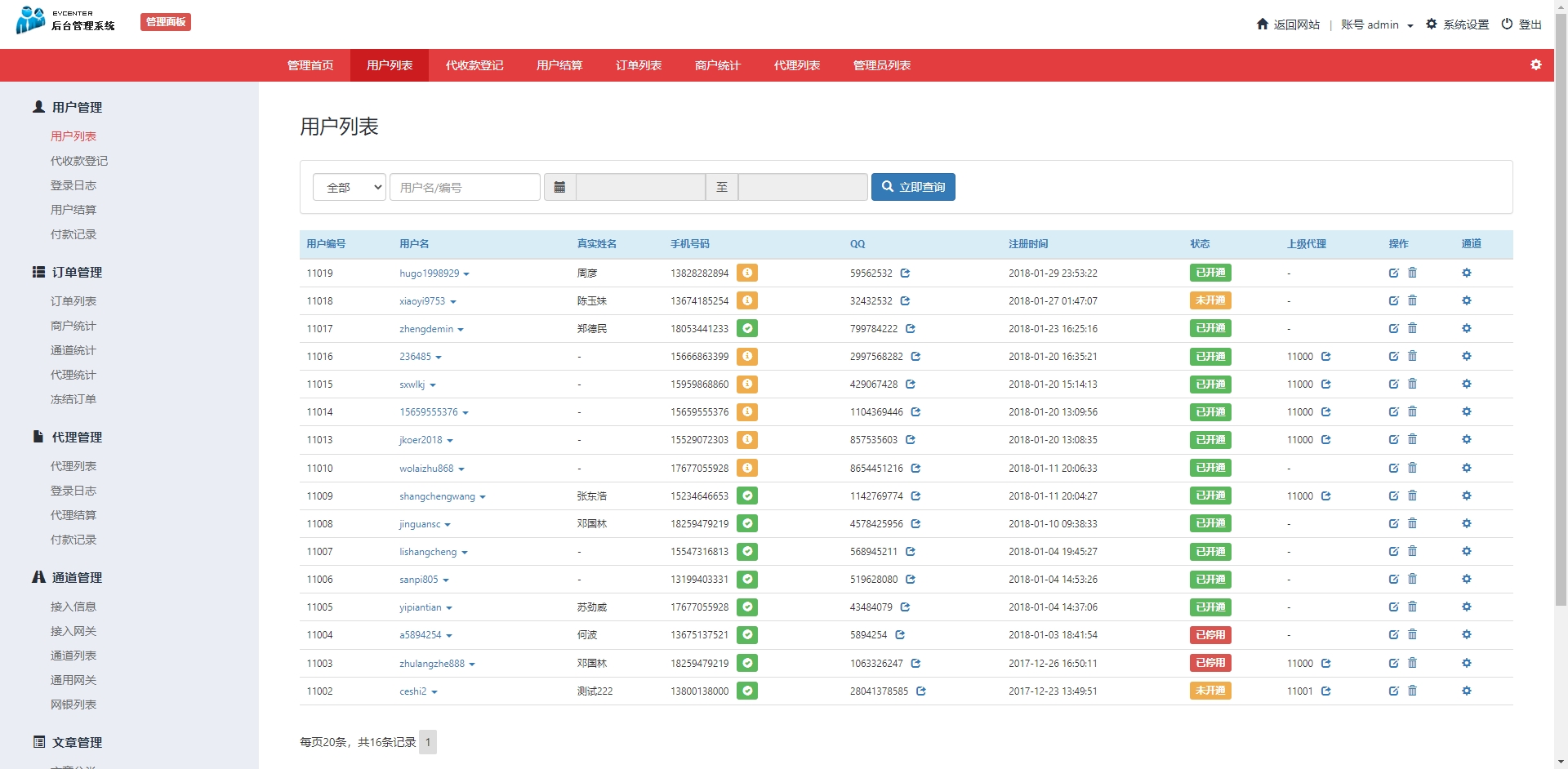Click the delete icon for user ceshi2

[x=1412, y=691]
